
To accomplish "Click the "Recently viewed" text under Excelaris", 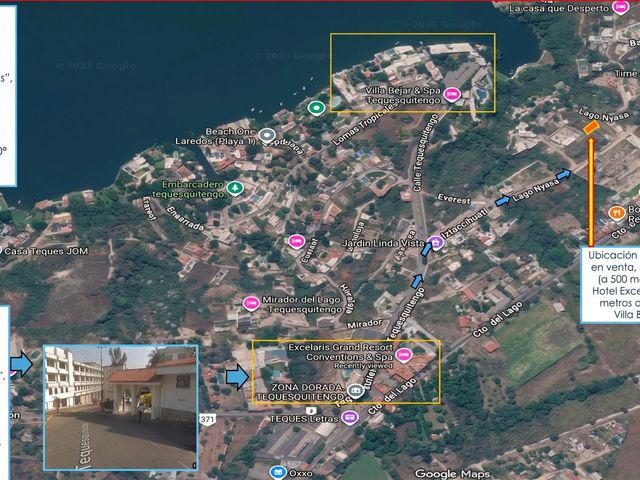I will (363, 366).
